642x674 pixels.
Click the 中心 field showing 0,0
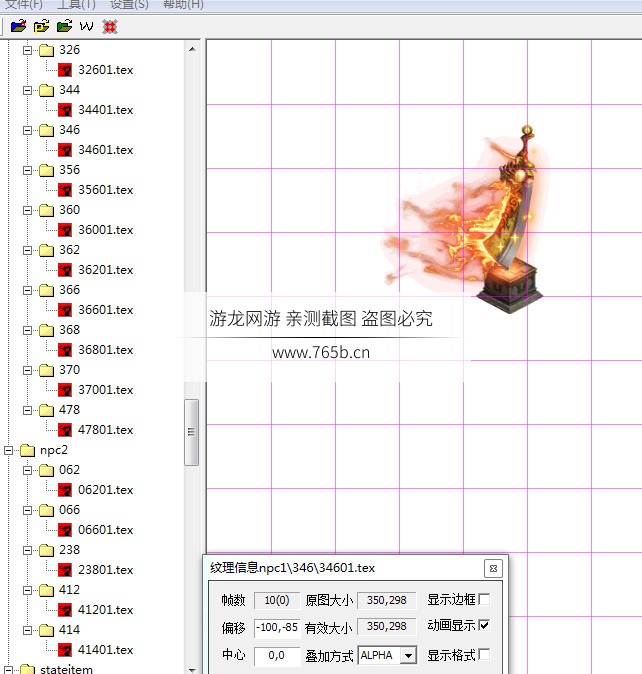[x=277, y=656]
